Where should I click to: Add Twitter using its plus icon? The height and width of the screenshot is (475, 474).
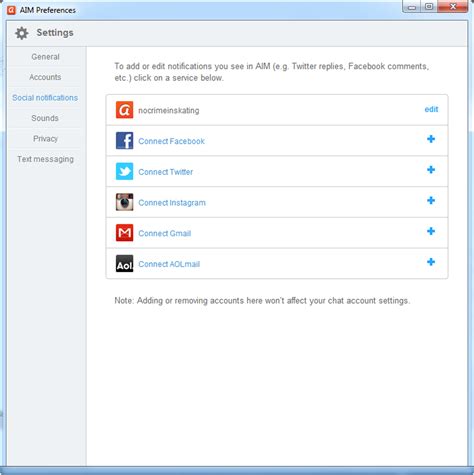pyautogui.click(x=431, y=170)
